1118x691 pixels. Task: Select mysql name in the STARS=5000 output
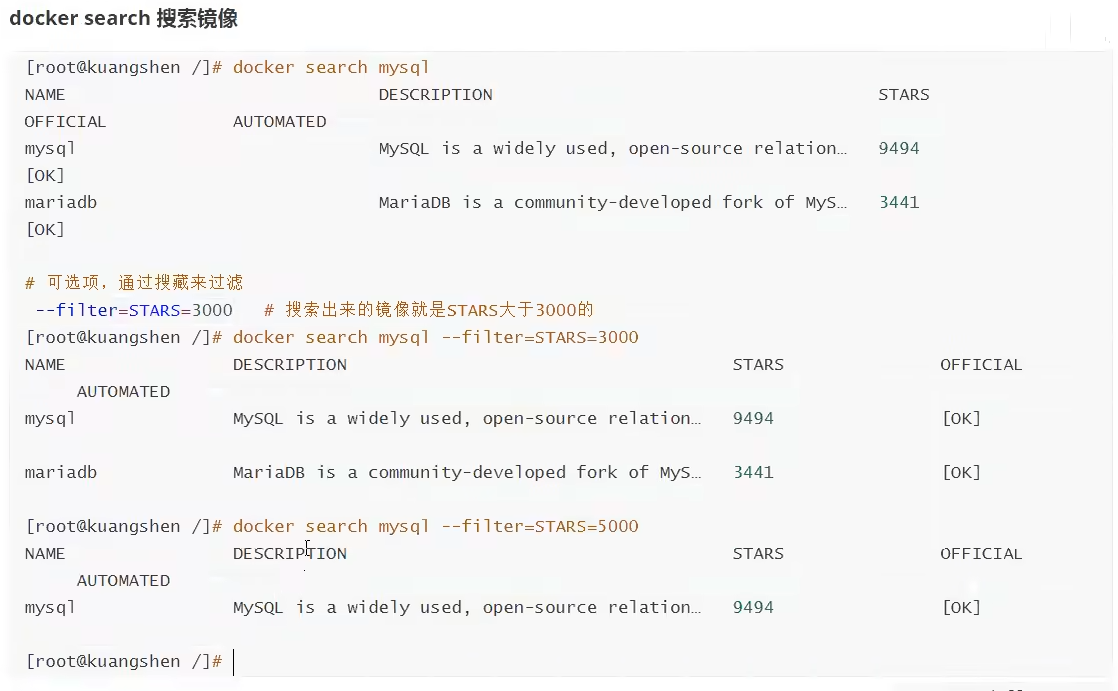point(50,607)
